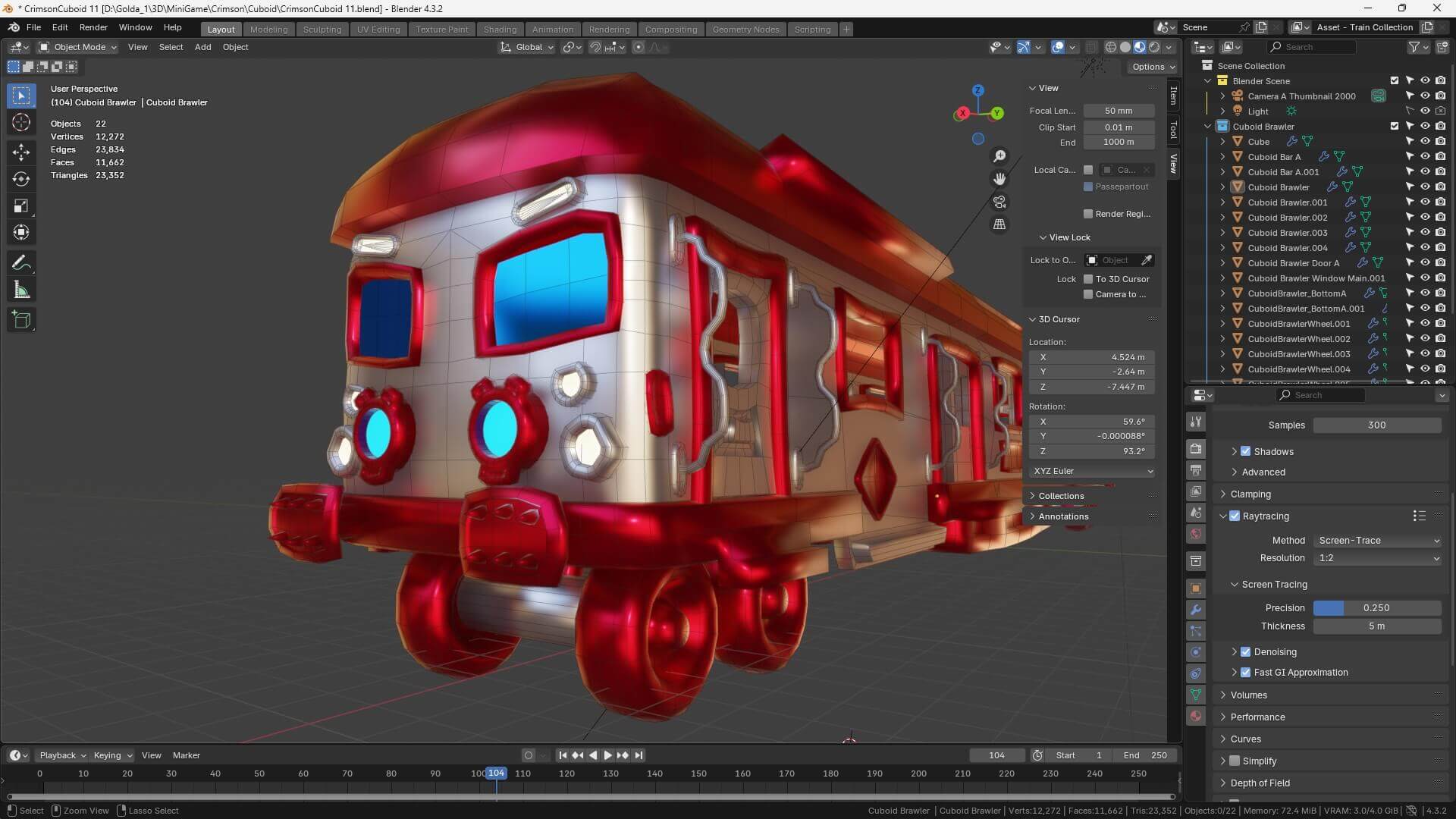Switch to the Shading workspace tab
The height and width of the screenshot is (819, 1456).
coord(500,29)
